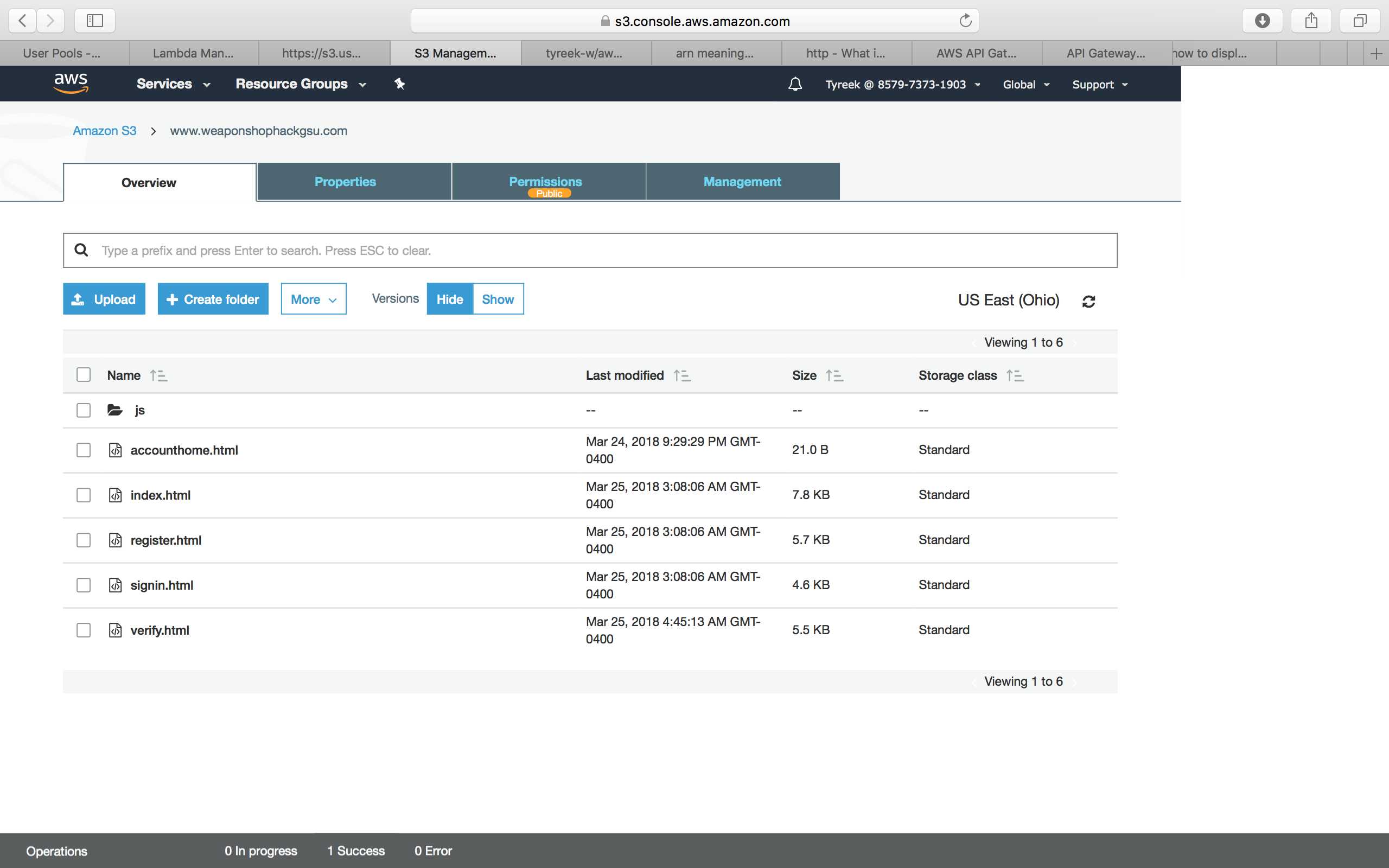1389x868 pixels.
Task: Click the pin shortcut icon in navbar
Action: point(399,85)
